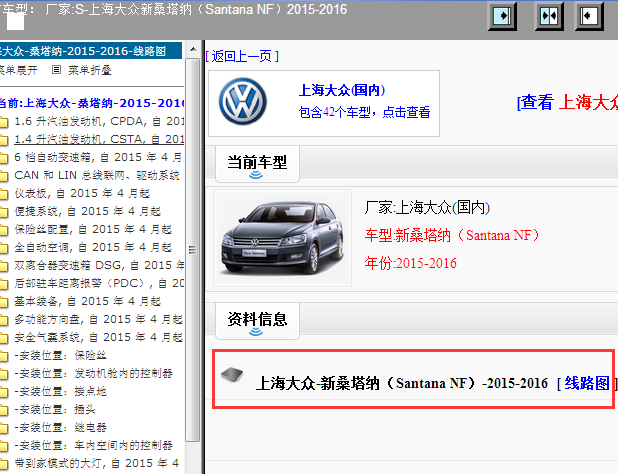Viewport: 618px width, 474px height.
Task: Click 包含42个车型，点击查看 link
Action: pyautogui.click(x=364, y=112)
